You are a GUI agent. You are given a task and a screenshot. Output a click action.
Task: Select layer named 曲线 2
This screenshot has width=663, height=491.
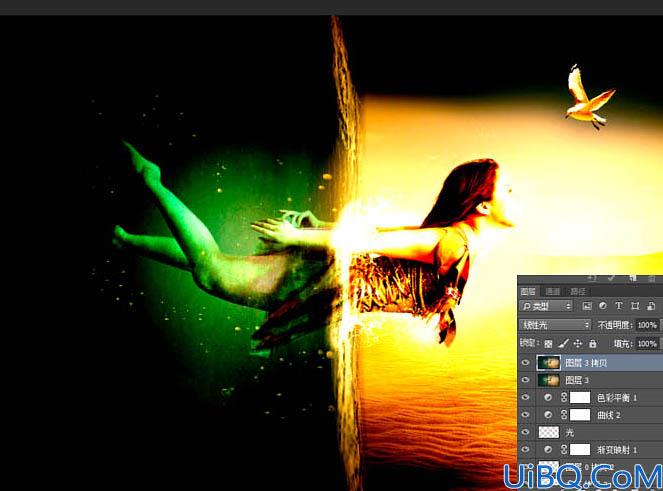608,415
